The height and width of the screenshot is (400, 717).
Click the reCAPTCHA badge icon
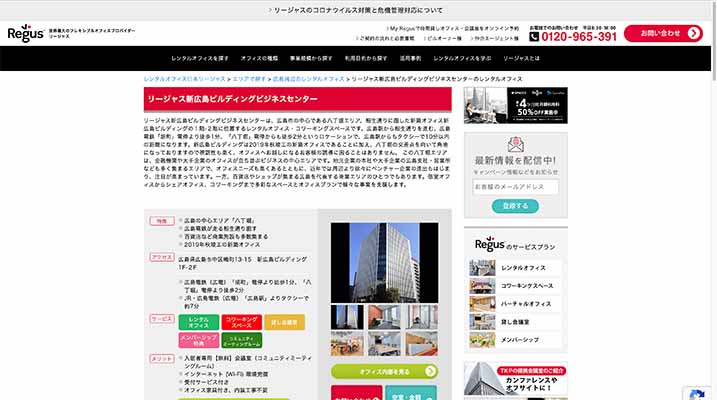click(x=697, y=395)
